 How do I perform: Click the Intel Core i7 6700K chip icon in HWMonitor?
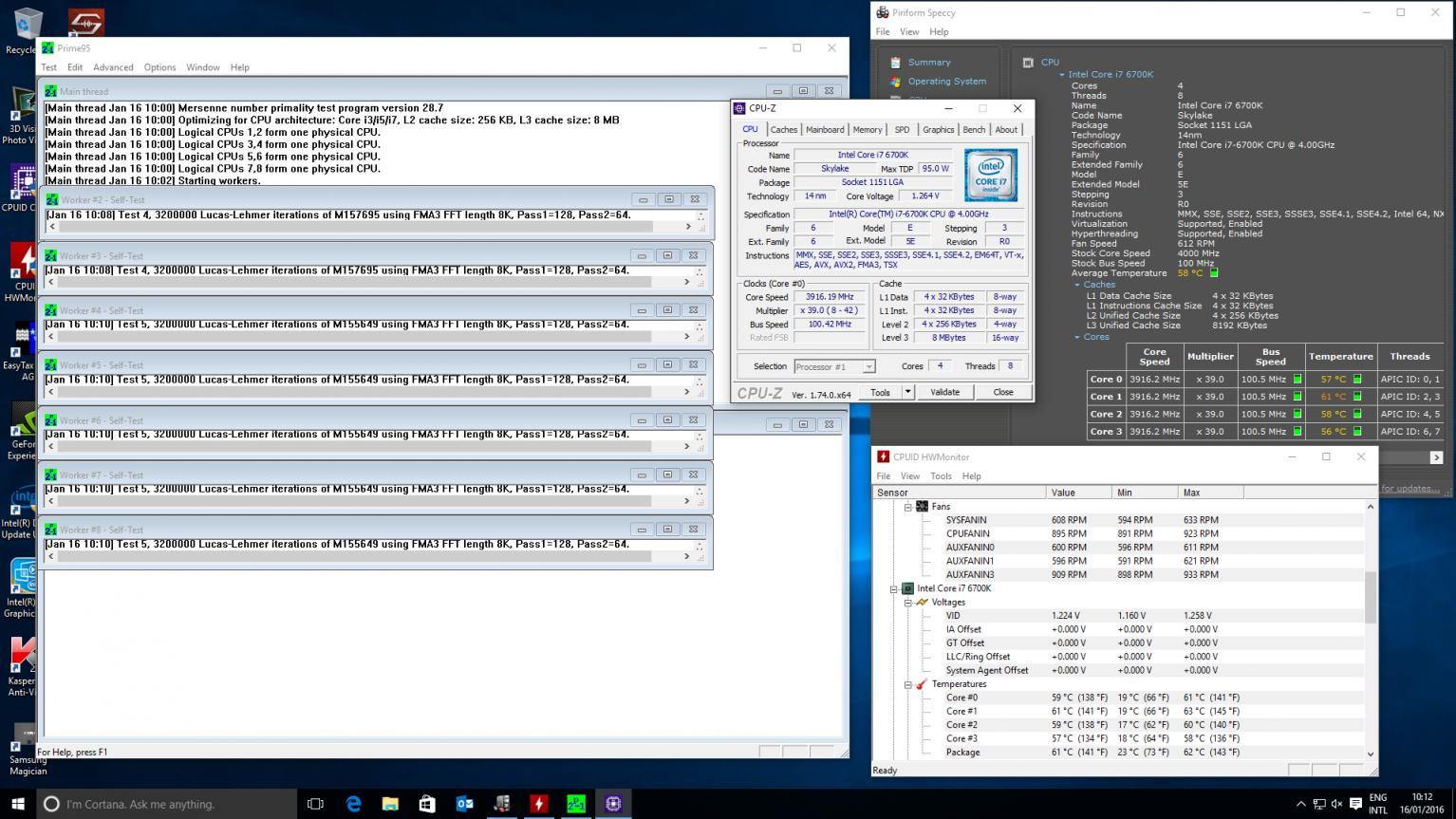coord(907,588)
